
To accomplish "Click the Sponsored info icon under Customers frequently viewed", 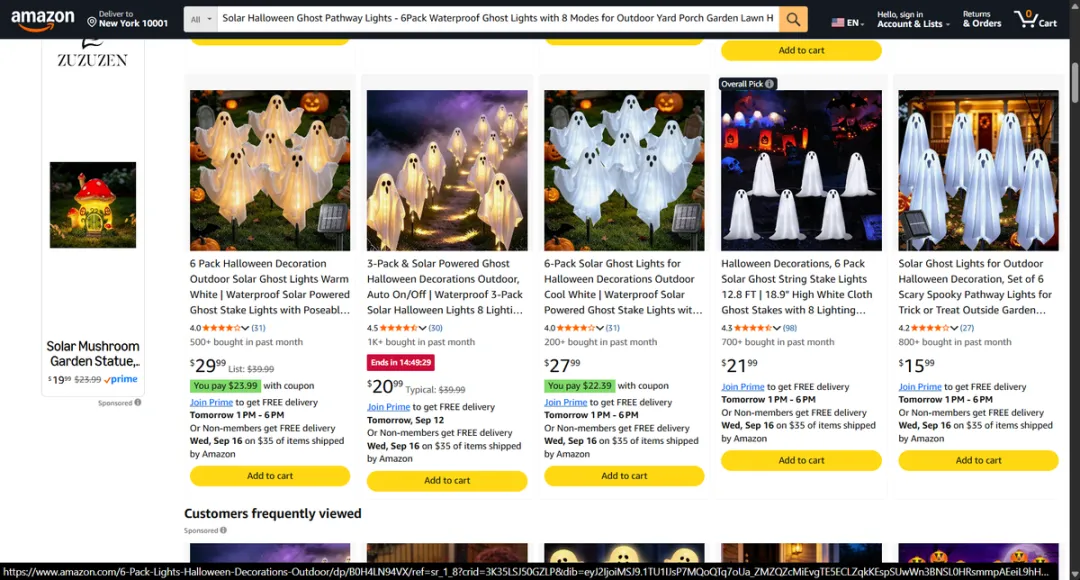I will click(223, 530).
